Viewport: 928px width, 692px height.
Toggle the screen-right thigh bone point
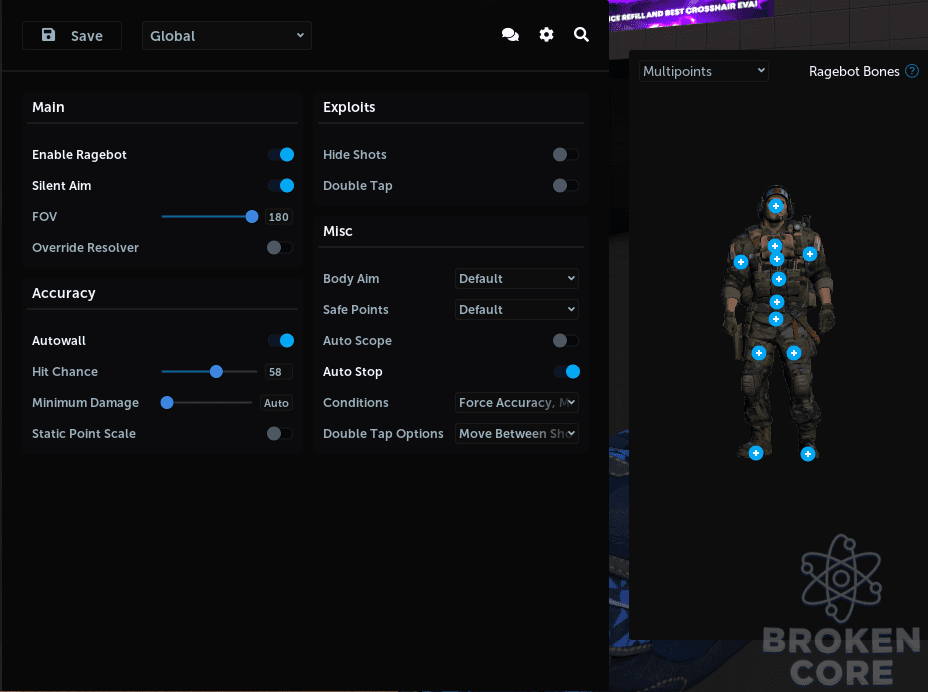(794, 353)
